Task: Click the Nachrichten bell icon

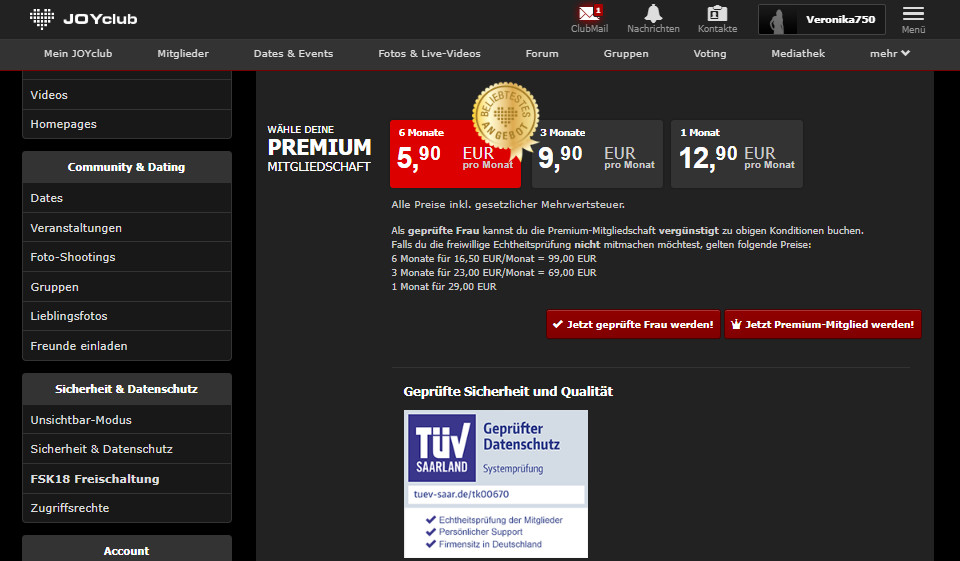Action: [x=653, y=14]
